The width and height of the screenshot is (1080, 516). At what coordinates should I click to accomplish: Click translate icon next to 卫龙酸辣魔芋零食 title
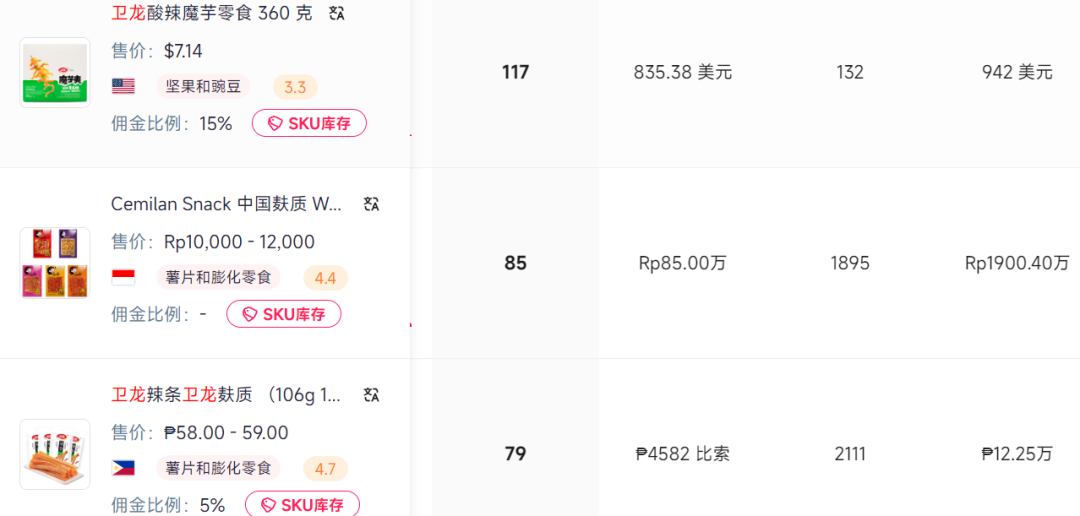coord(337,14)
